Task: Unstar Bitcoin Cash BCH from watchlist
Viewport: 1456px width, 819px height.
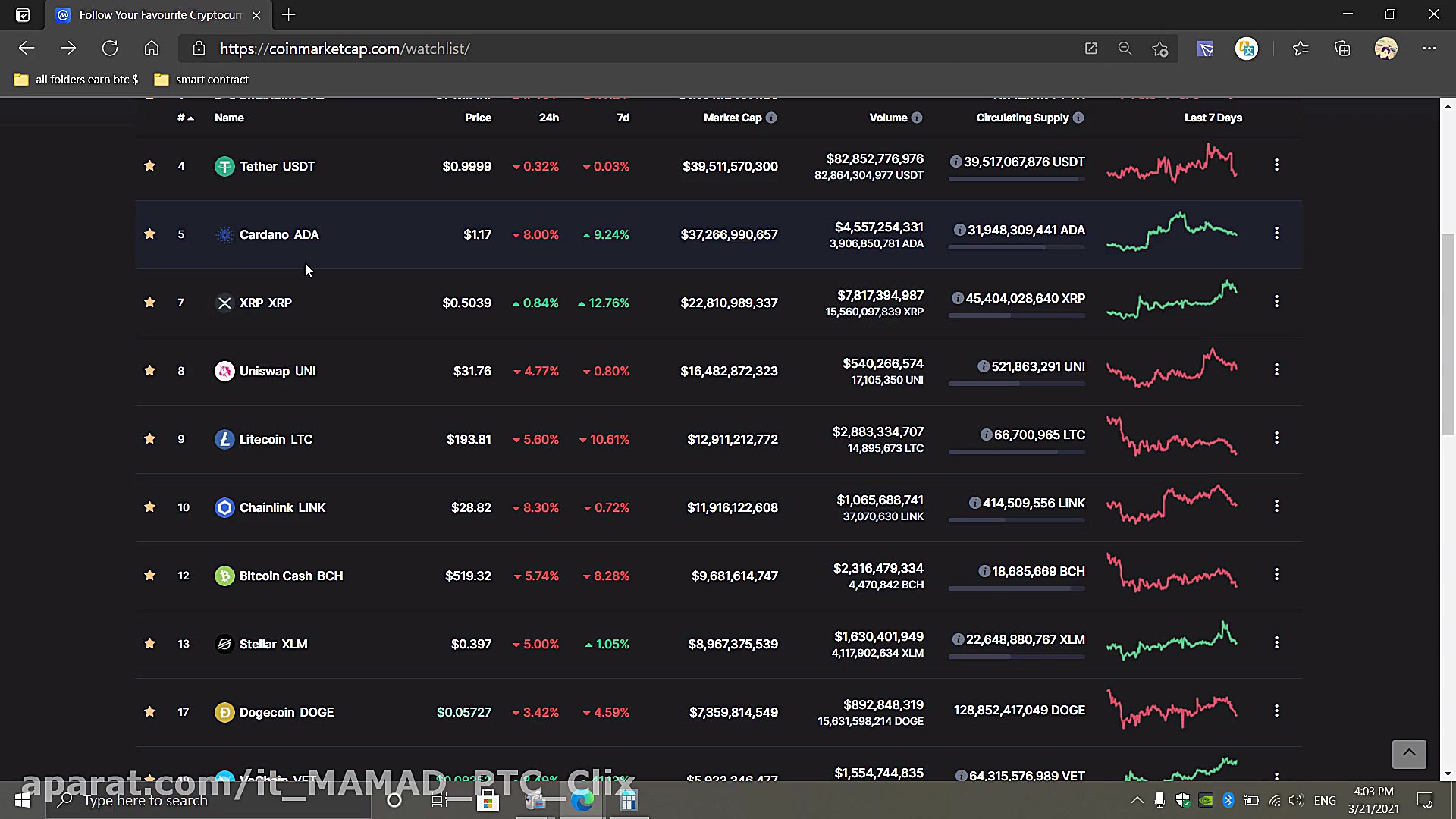Action: (149, 575)
